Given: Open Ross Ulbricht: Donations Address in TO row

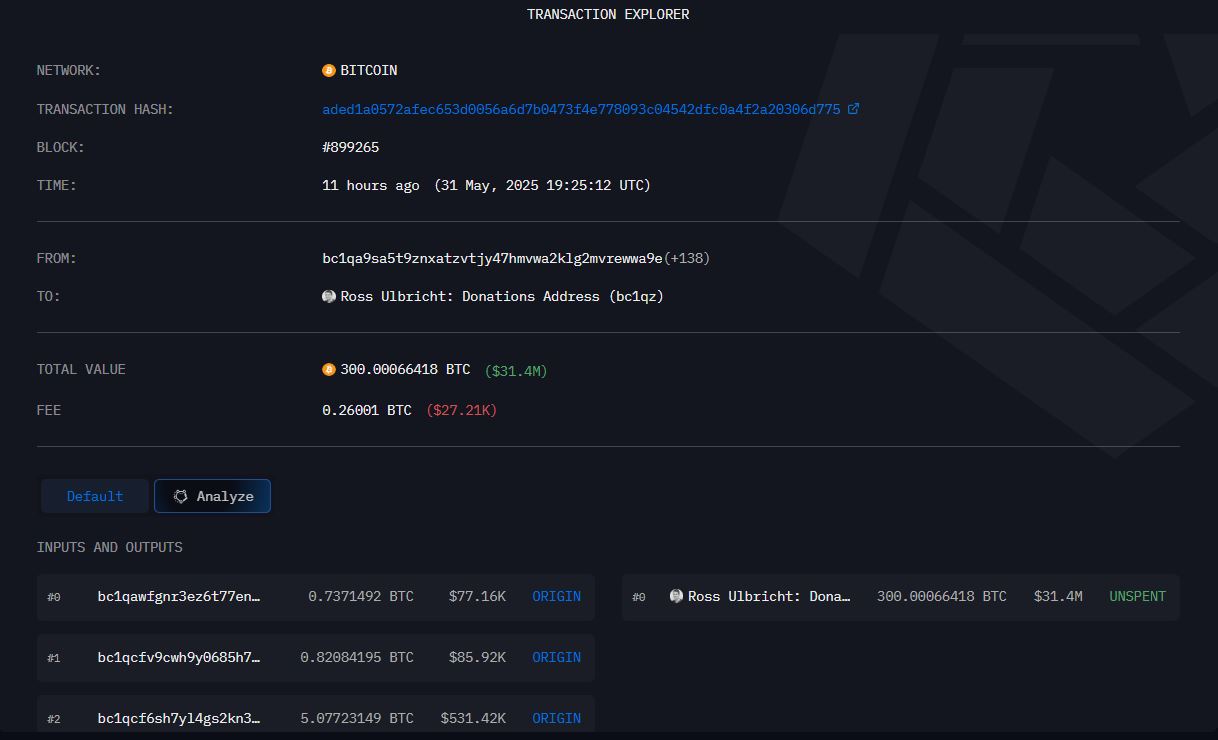Looking at the screenshot, I should click(x=502, y=296).
